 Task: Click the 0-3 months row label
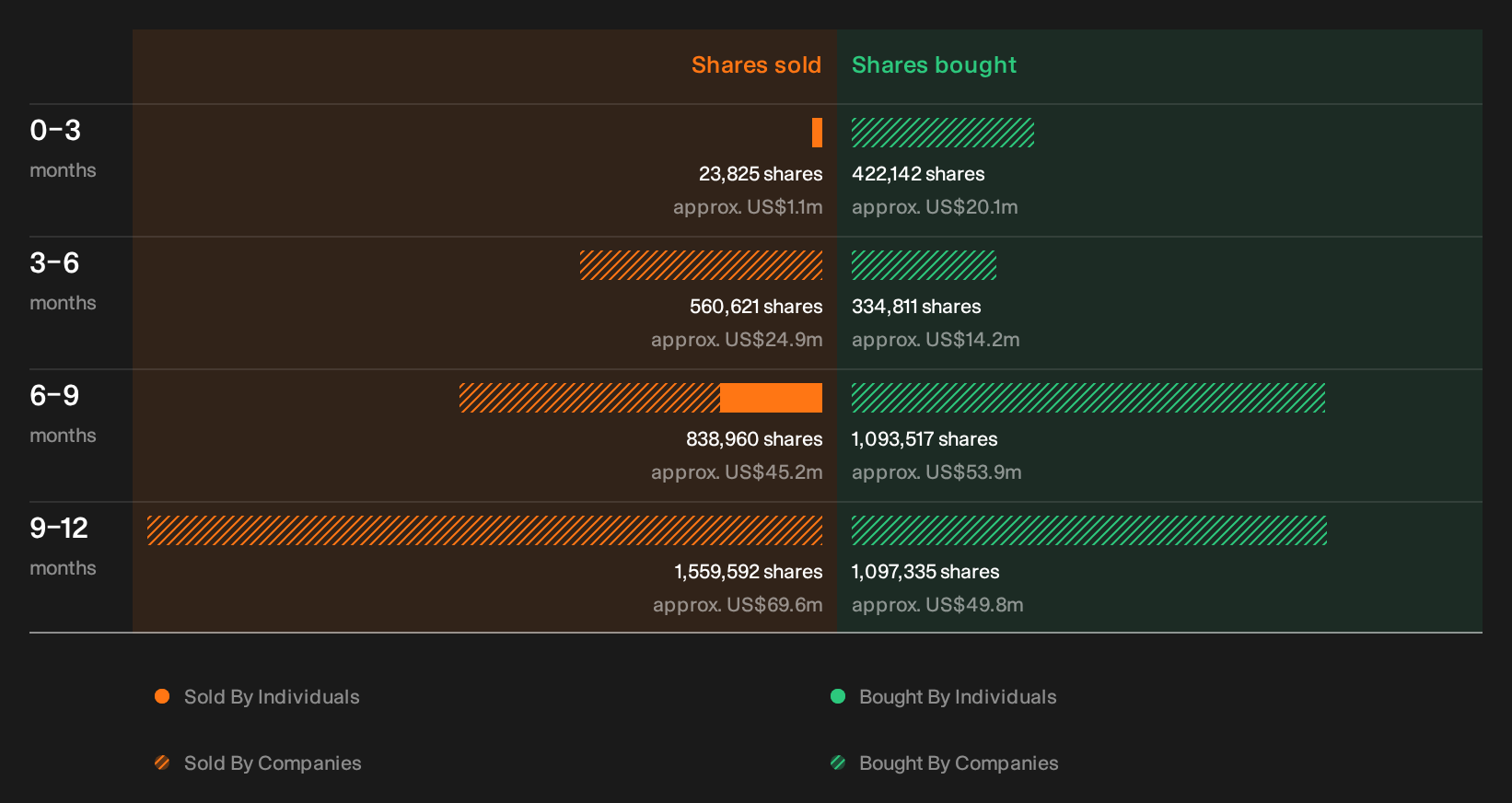(x=63, y=148)
